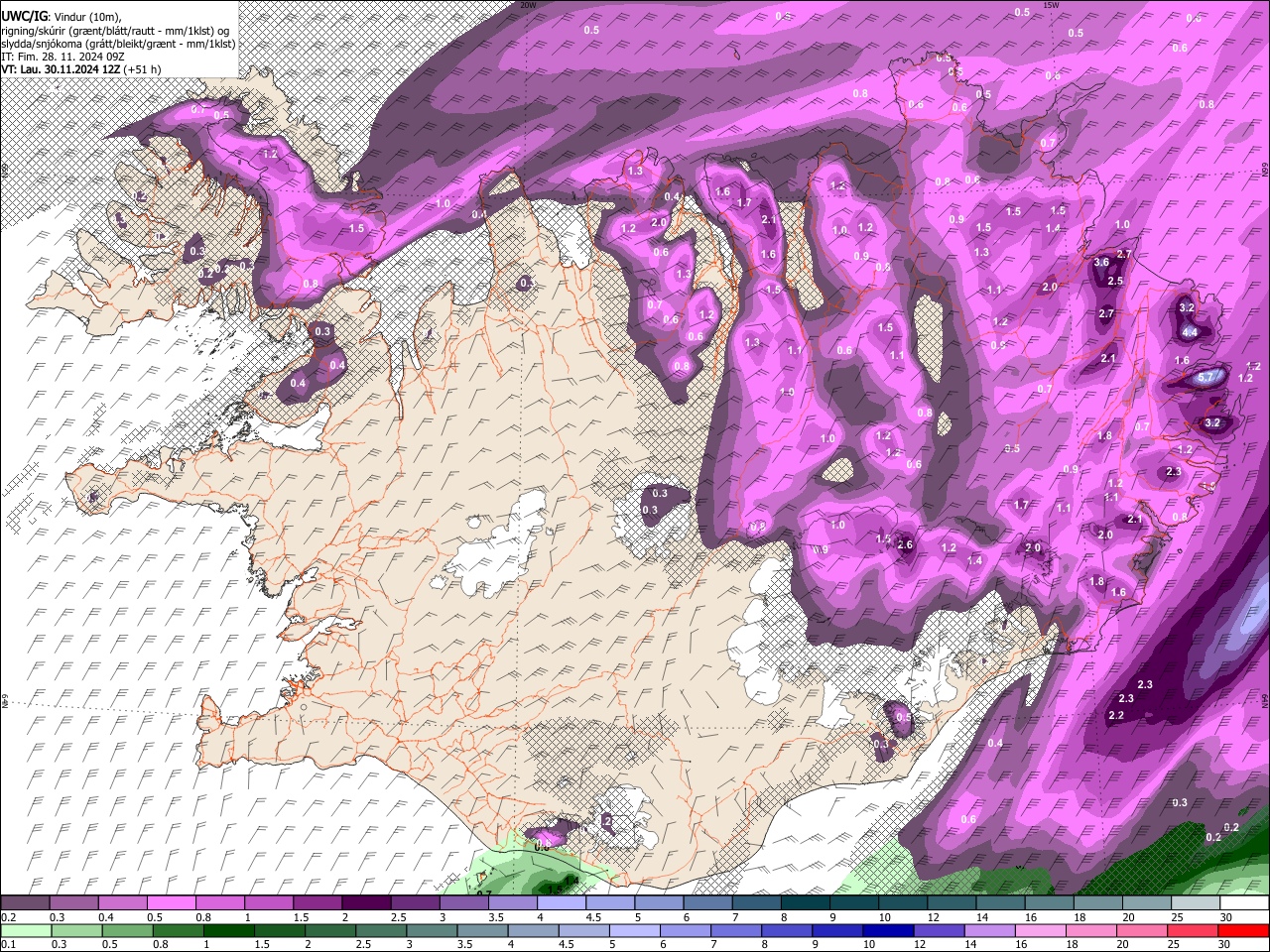The width and height of the screenshot is (1270, 952).
Task: Click the lower legend swatch starting at 25
Action: click(1193, 931)
